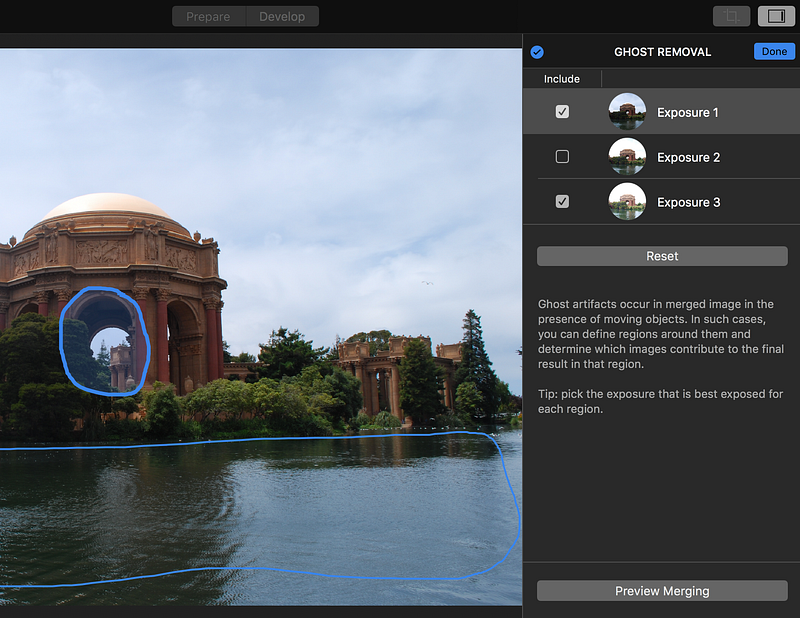Image resolution: width=800 pixels, height=618 pixels.
Task: Select the Exposure 1 row label
Action: pyautogui.click(x=687, y=112)
